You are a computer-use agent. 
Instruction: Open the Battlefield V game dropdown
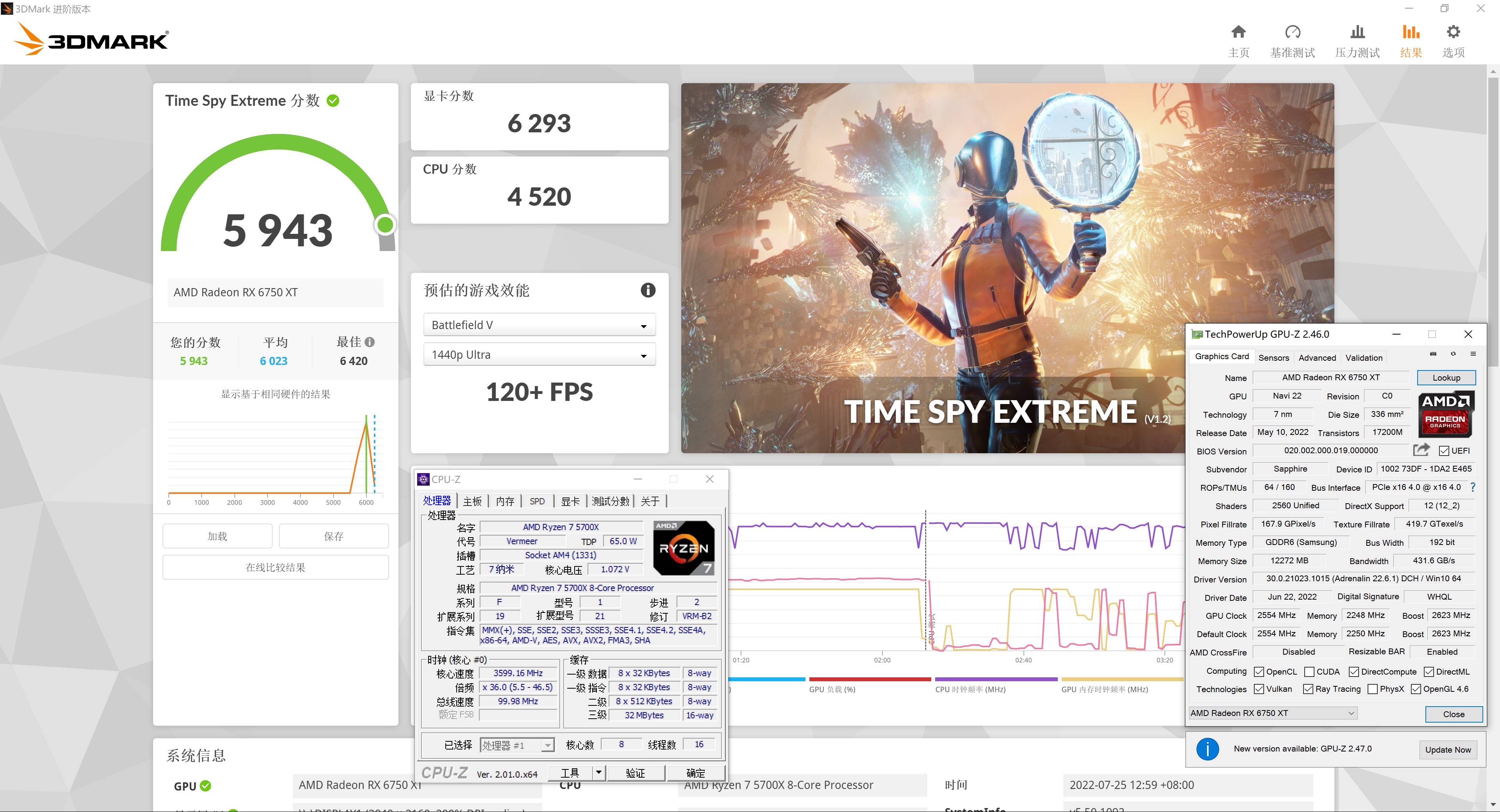click(x=539, y=325)
